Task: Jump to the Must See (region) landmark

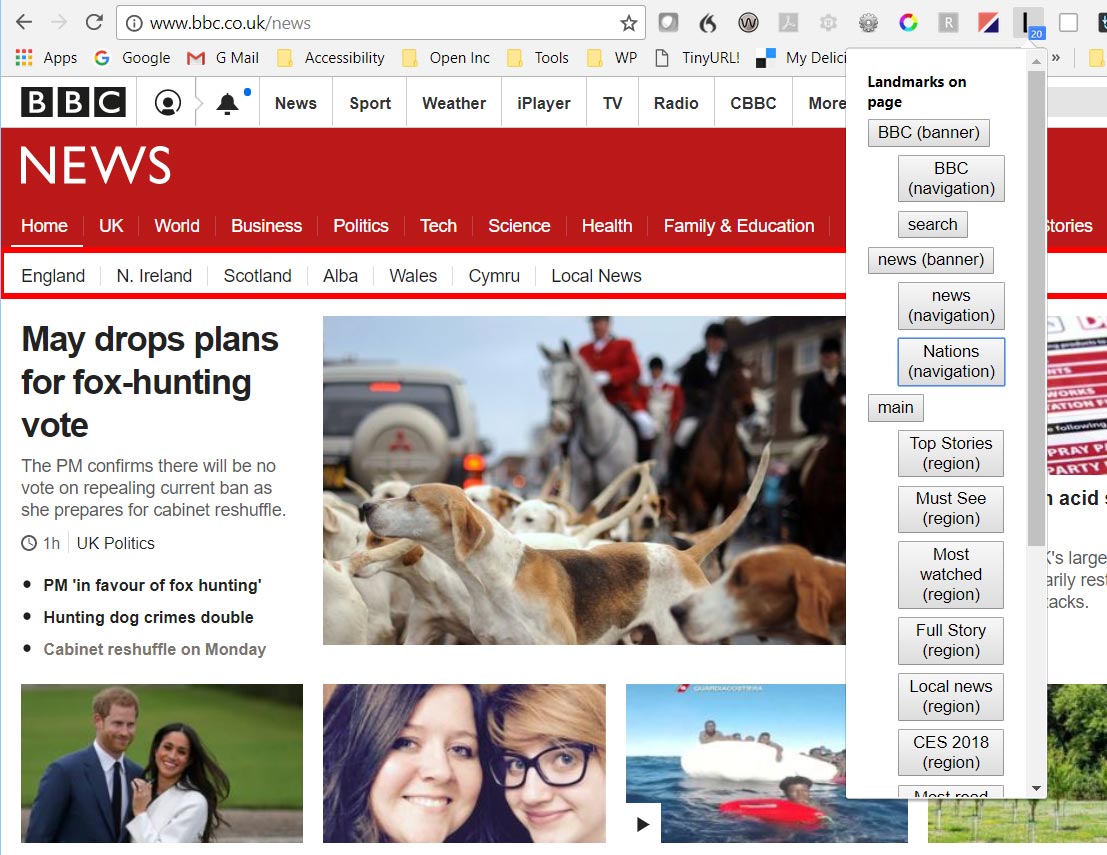Action: click(951, 508)
